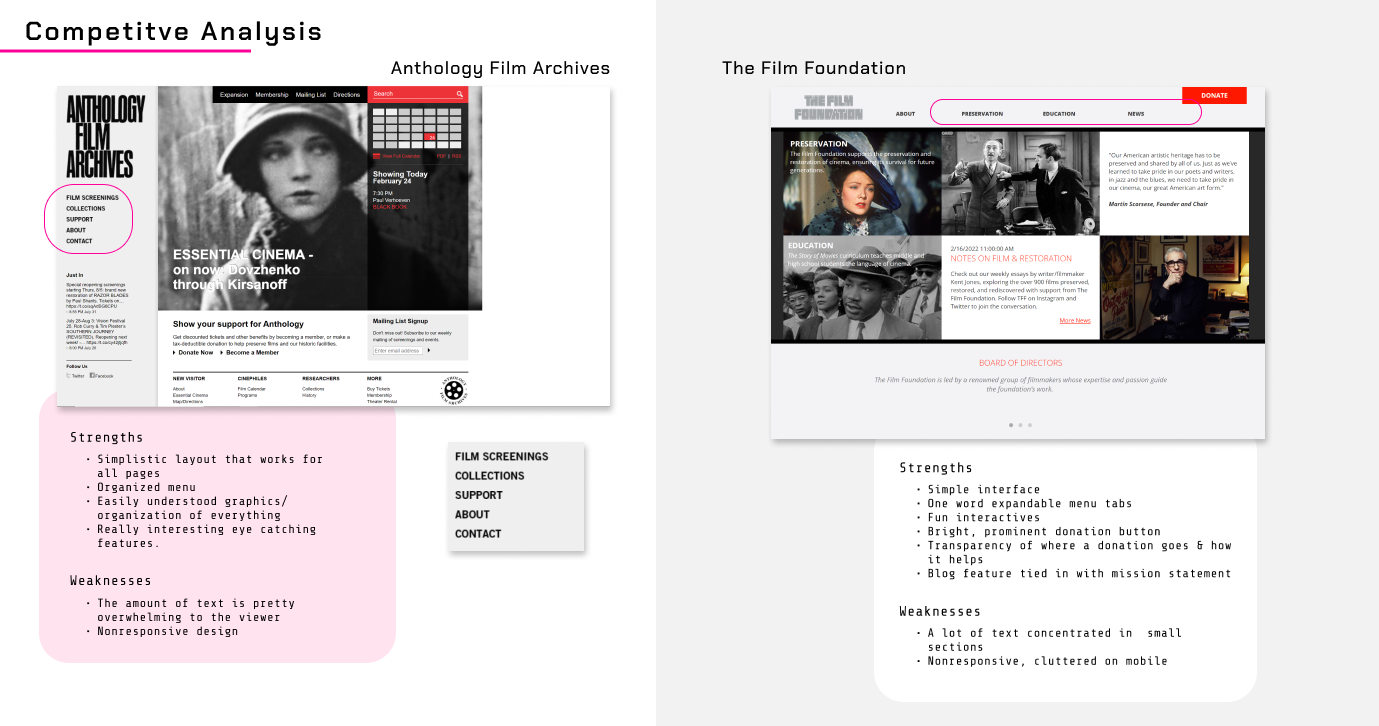Click 'Fun interactives' strength text
Image resolution: width=1379 pixels, height=726 pixels.
pos(984,517)
